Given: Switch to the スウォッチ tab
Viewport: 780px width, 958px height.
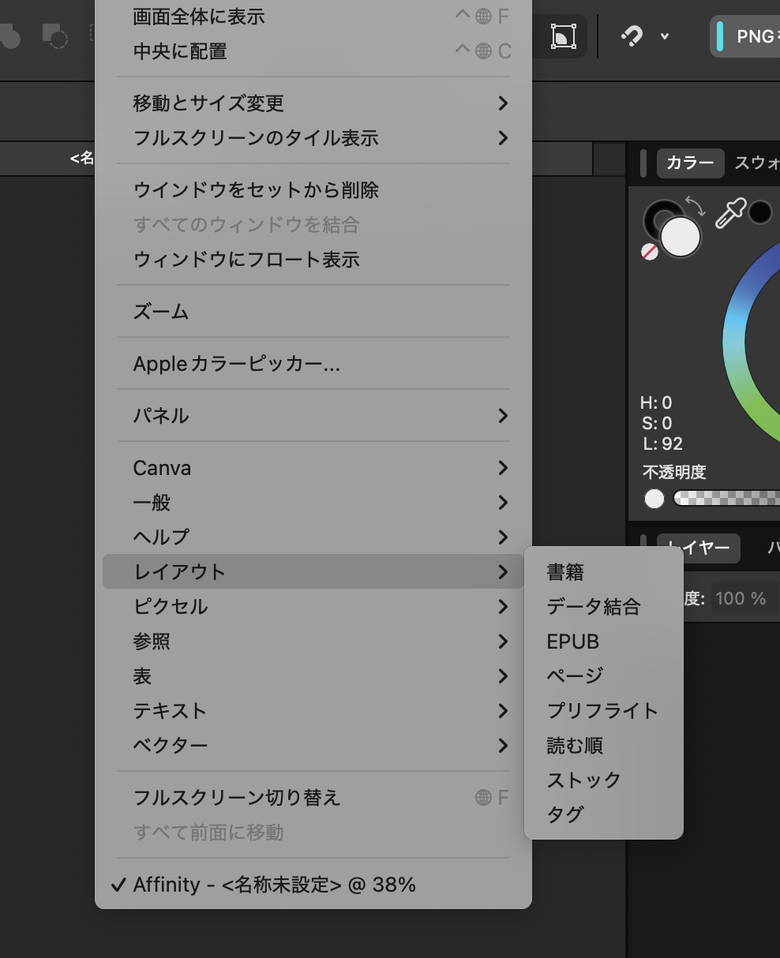Looking at the screenshot, I should (757, 163).
